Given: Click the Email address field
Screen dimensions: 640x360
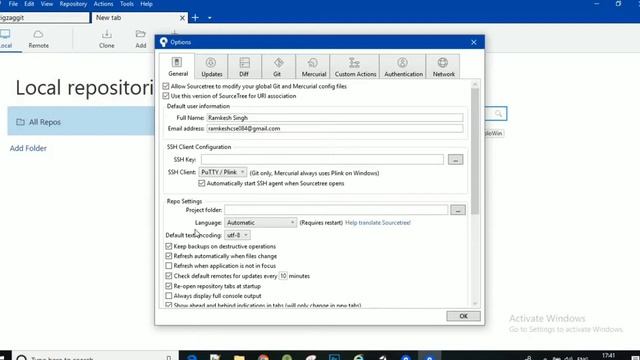Looking at the screenshot, I should [x=335, y=128].
